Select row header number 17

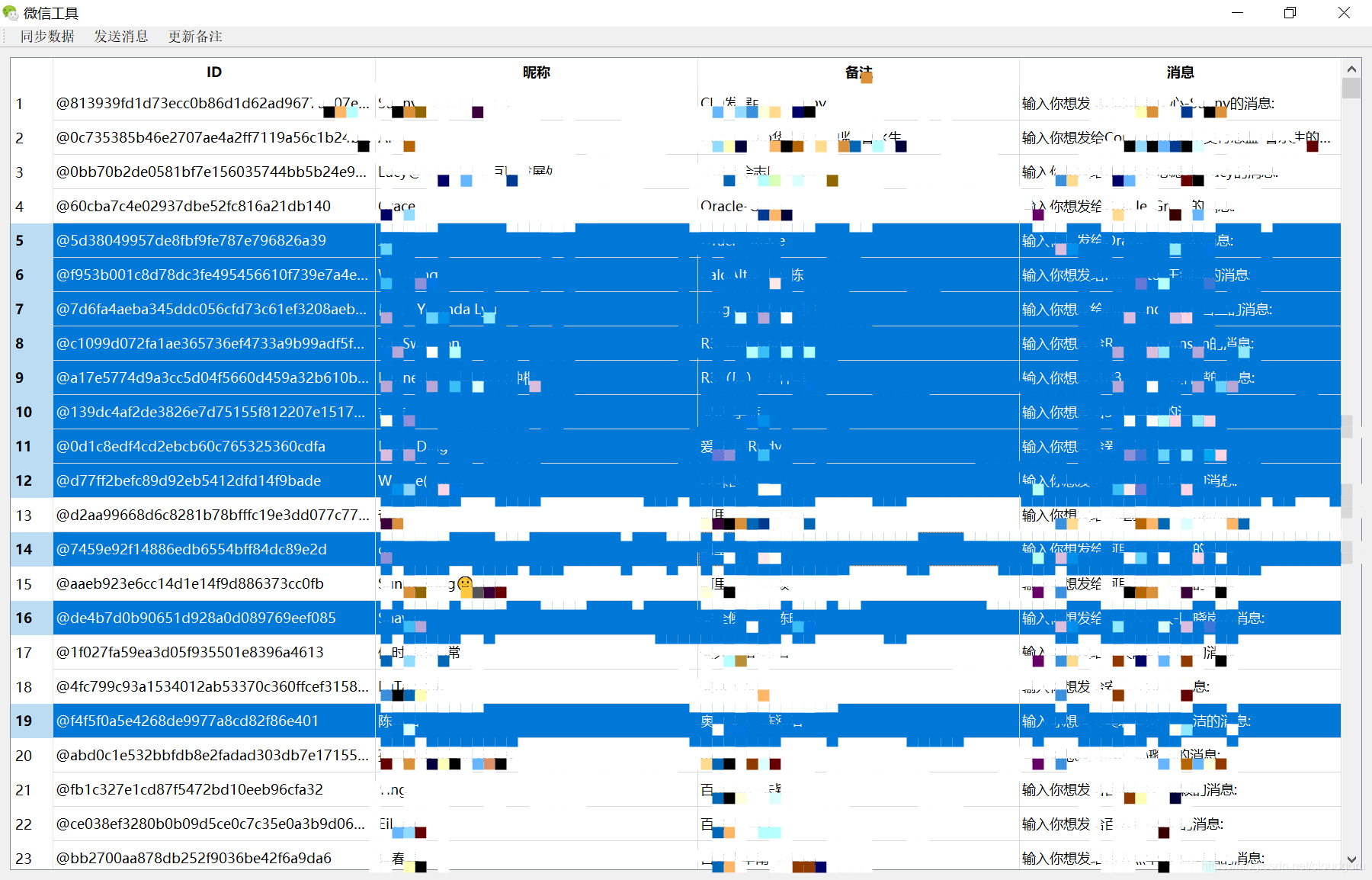point(32,652)
